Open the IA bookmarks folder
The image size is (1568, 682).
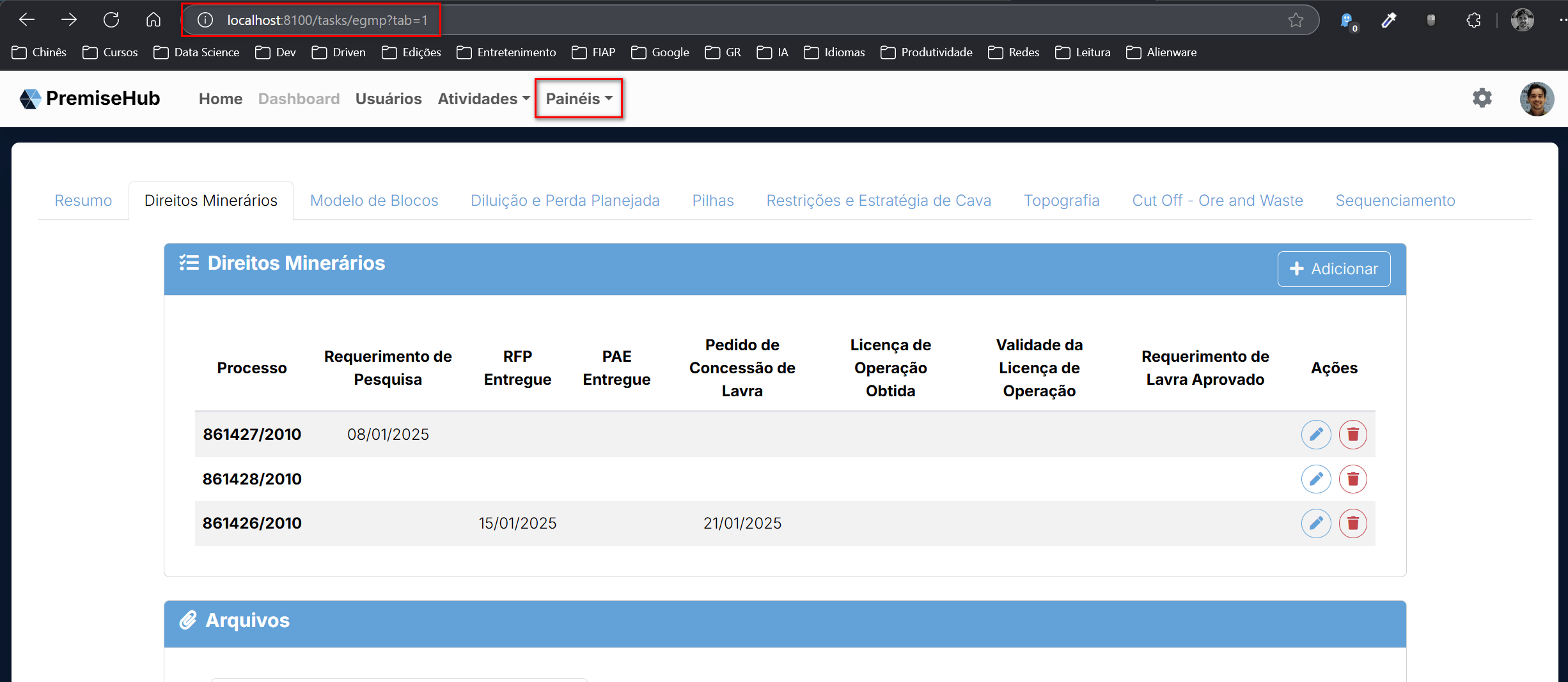772,52
